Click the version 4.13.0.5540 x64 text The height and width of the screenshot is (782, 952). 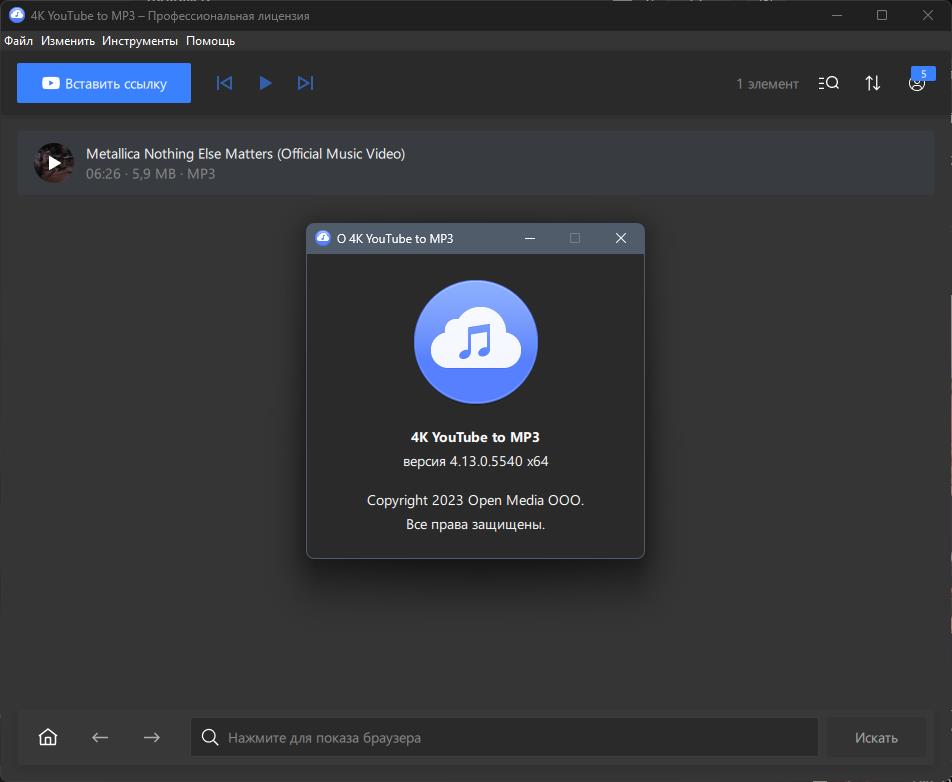coord(475,461)
